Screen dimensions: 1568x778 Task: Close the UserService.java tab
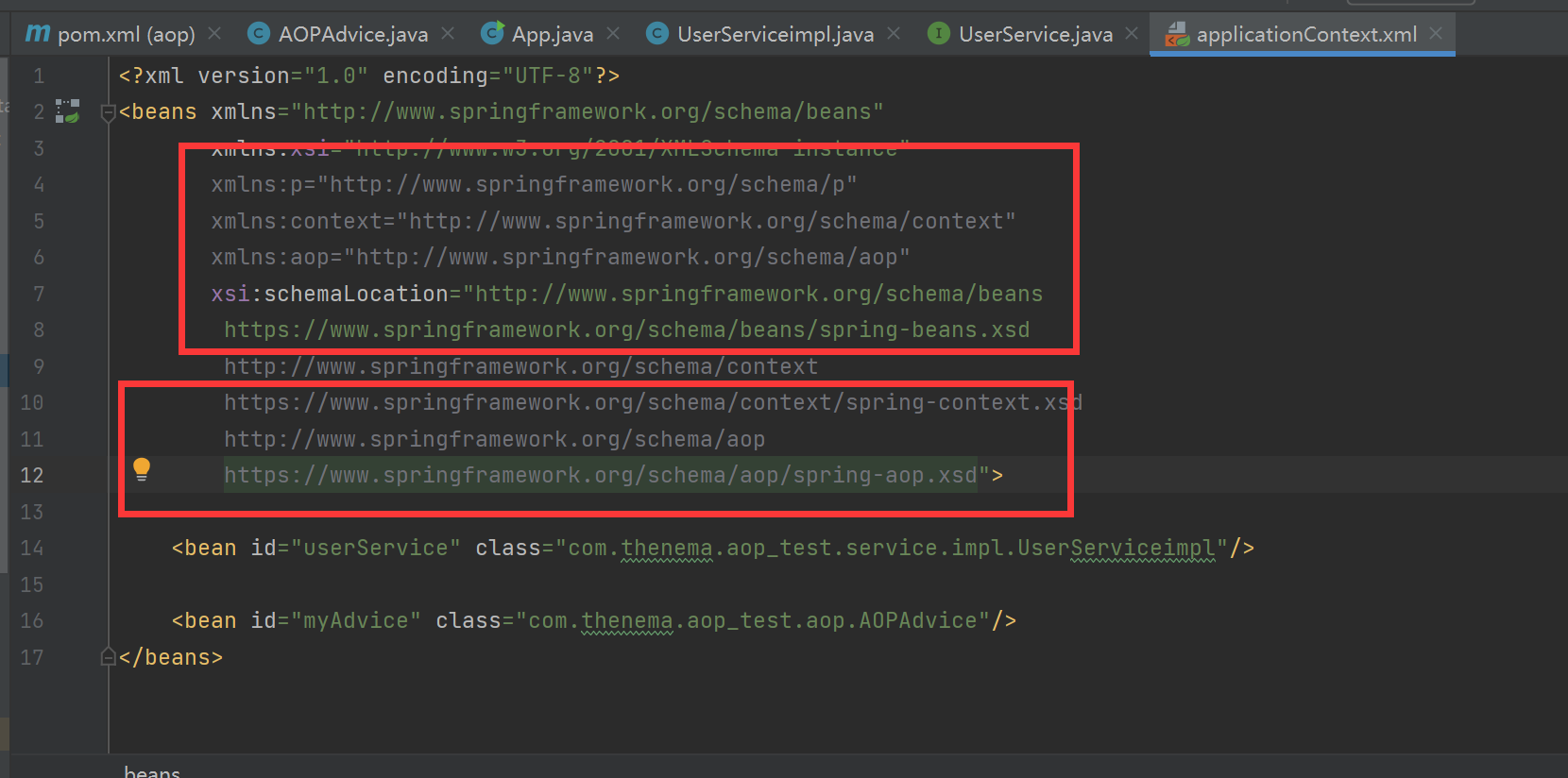(x=1132, y=34)
